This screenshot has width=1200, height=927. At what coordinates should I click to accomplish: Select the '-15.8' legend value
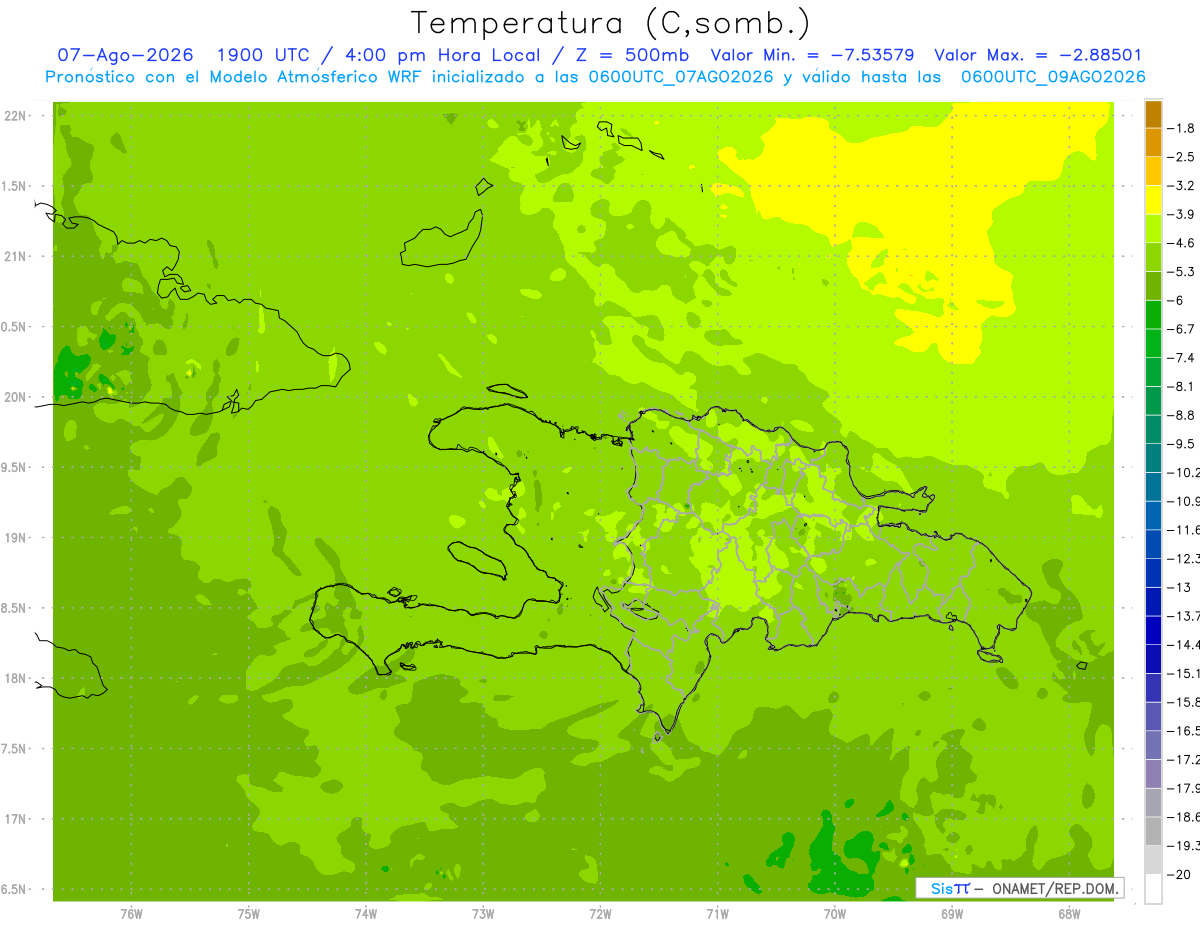point(1183,702)
